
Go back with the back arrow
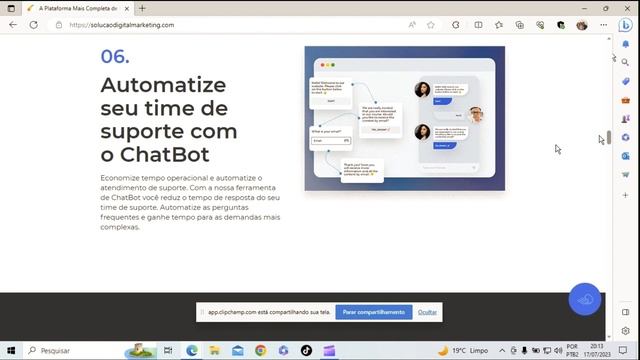coord(13,25)
